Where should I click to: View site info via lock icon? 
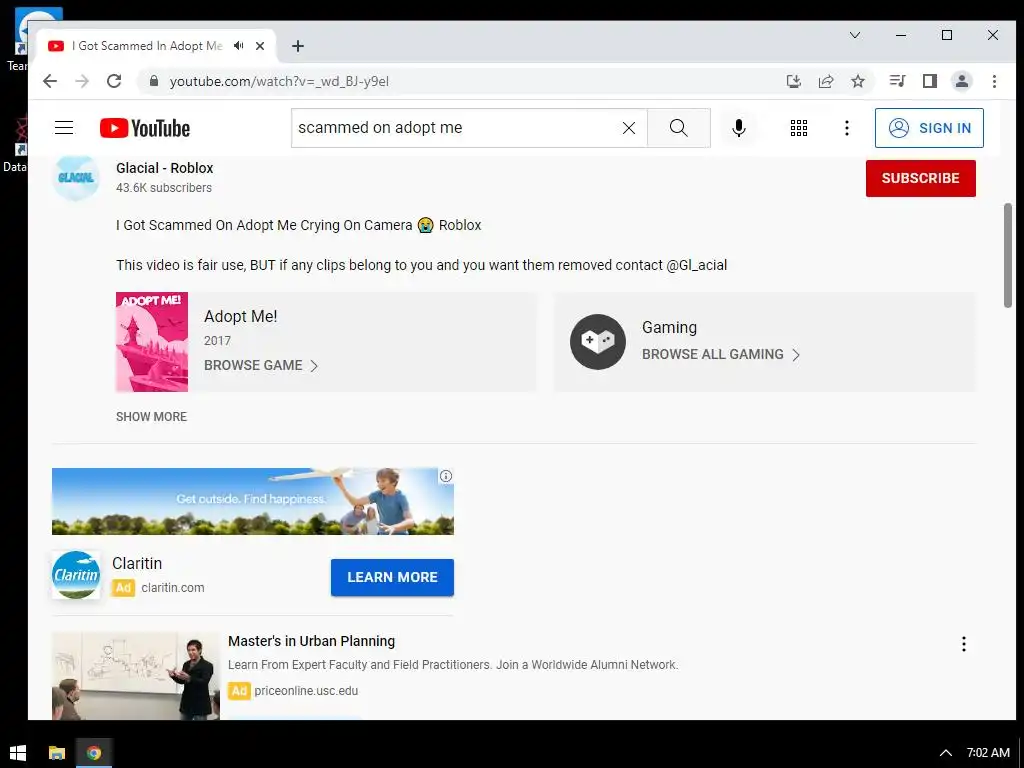[153, 81]
